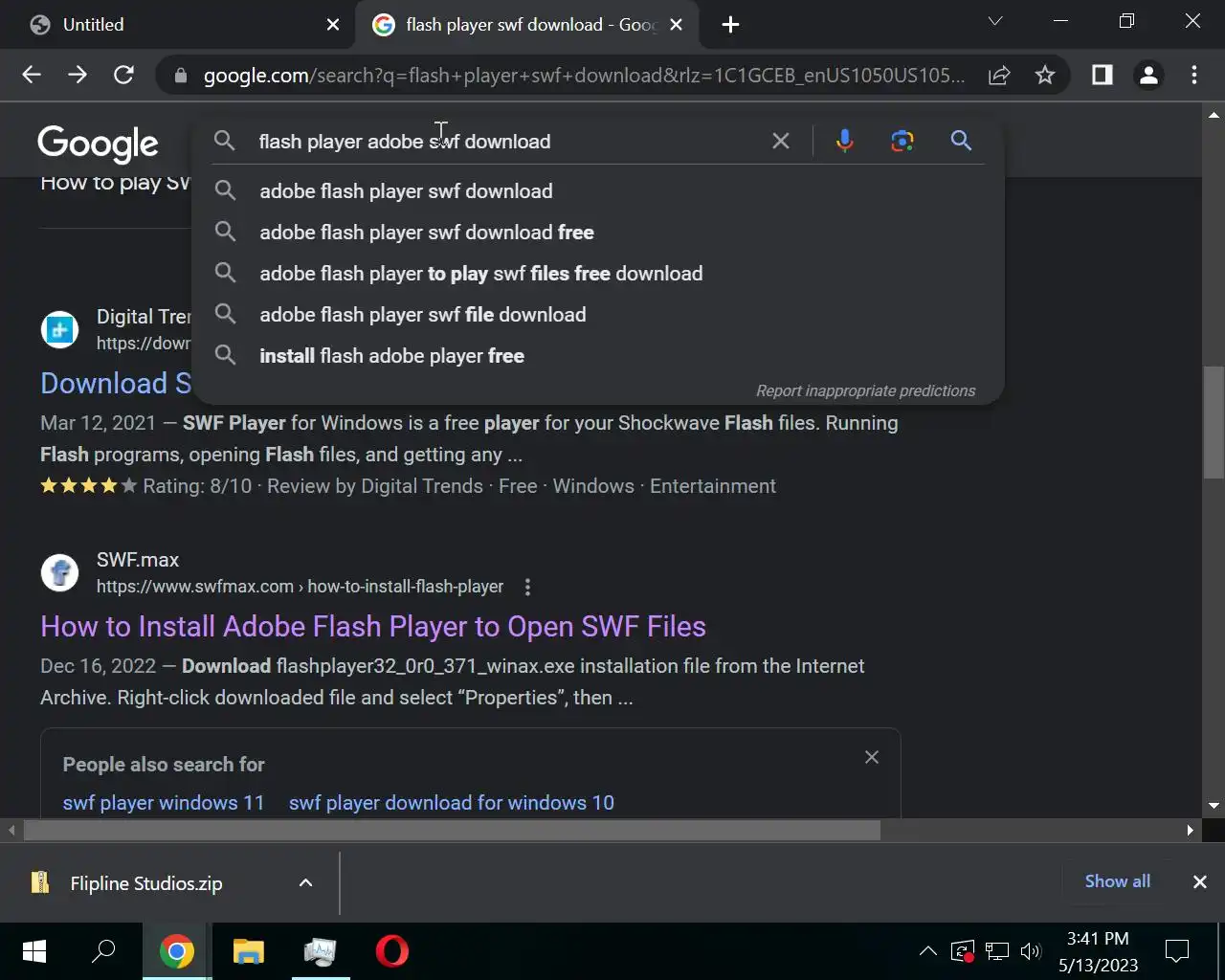Dismiss the People also search for box
Screen dimensions: 1225x980
872,757
